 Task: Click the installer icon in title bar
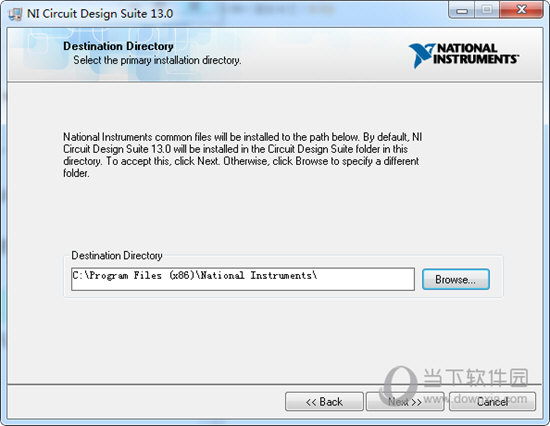tap(15, 14)
